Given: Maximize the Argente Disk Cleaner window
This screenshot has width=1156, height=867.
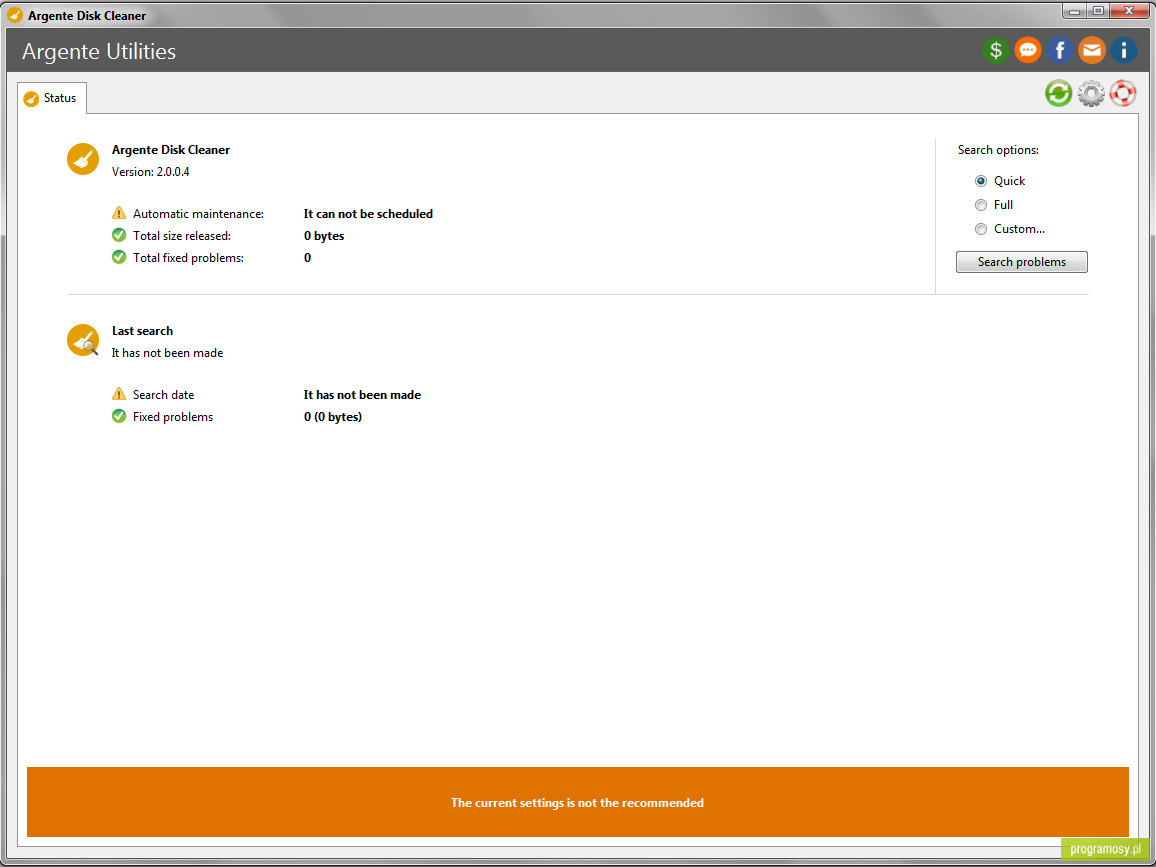Looking at the screenshot, I should tap(1098, 11).
